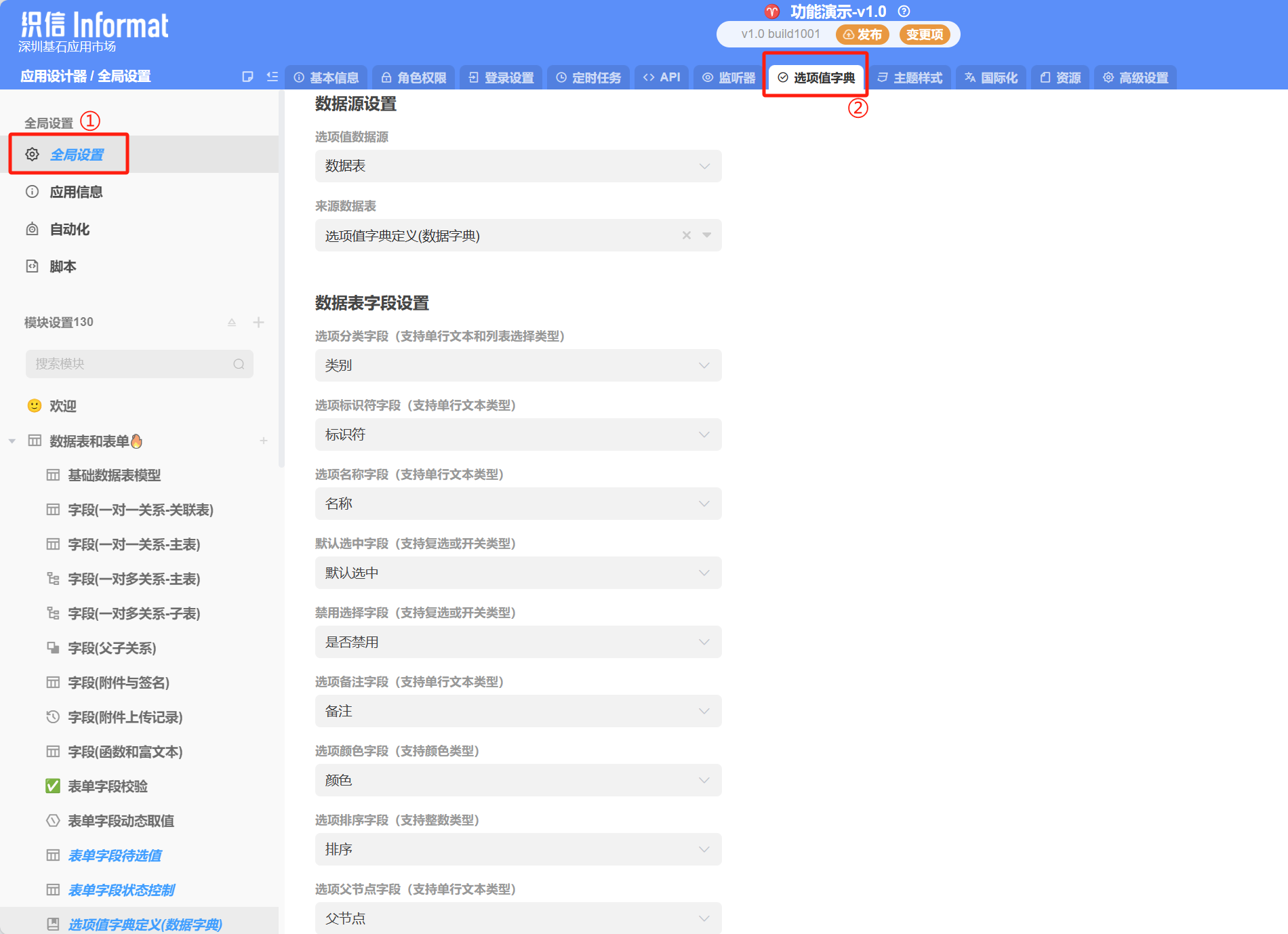This screenshot has height=934, width=1288.
Task: Select 表单字段校验 in the module tree
Action: pos(108,786)
